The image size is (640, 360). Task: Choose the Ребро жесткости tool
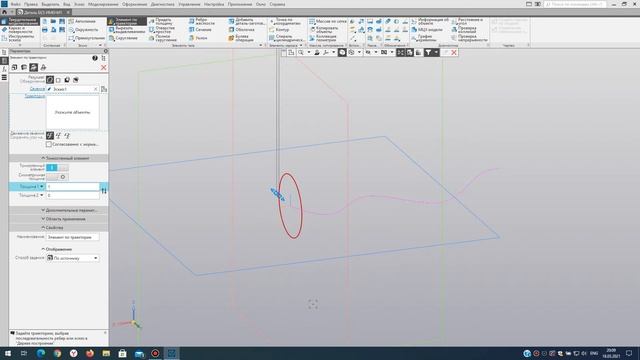202,21
